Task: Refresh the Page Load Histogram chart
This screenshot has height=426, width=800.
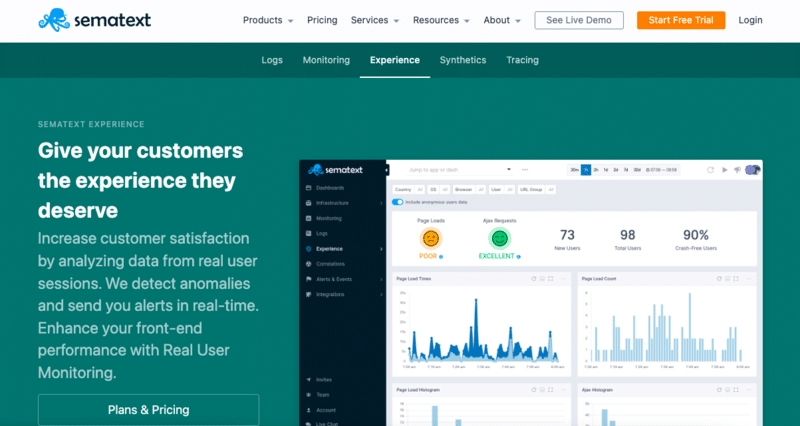Action: click(534, 390)
